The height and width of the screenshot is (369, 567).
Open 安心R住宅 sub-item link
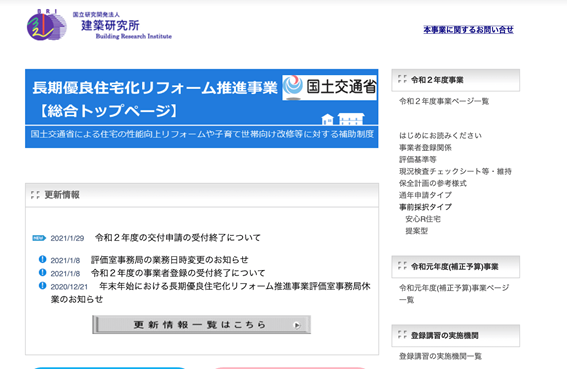click(423, 219)
